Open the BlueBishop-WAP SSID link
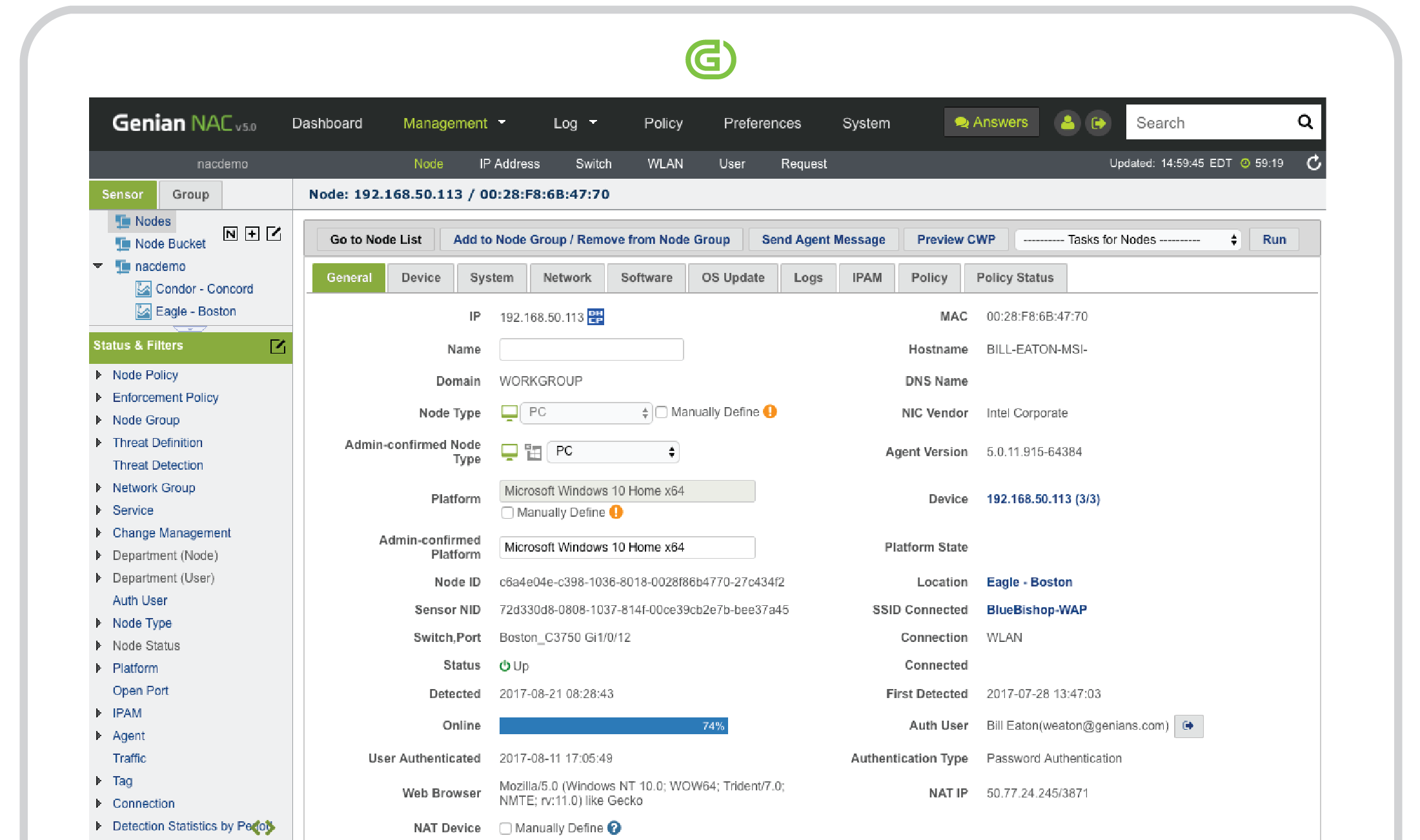 [1037, 610]
